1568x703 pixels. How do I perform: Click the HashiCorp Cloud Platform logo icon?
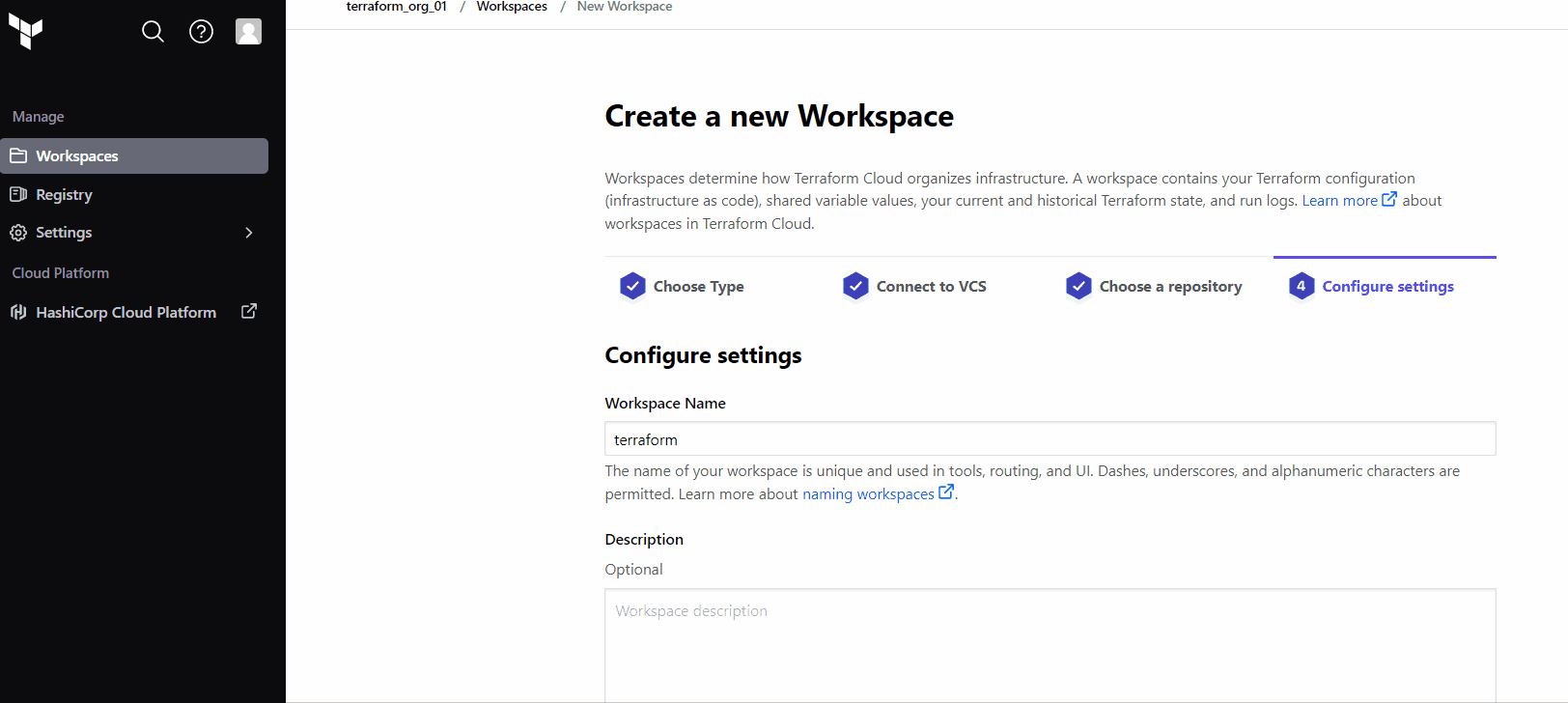click(18, 312)
